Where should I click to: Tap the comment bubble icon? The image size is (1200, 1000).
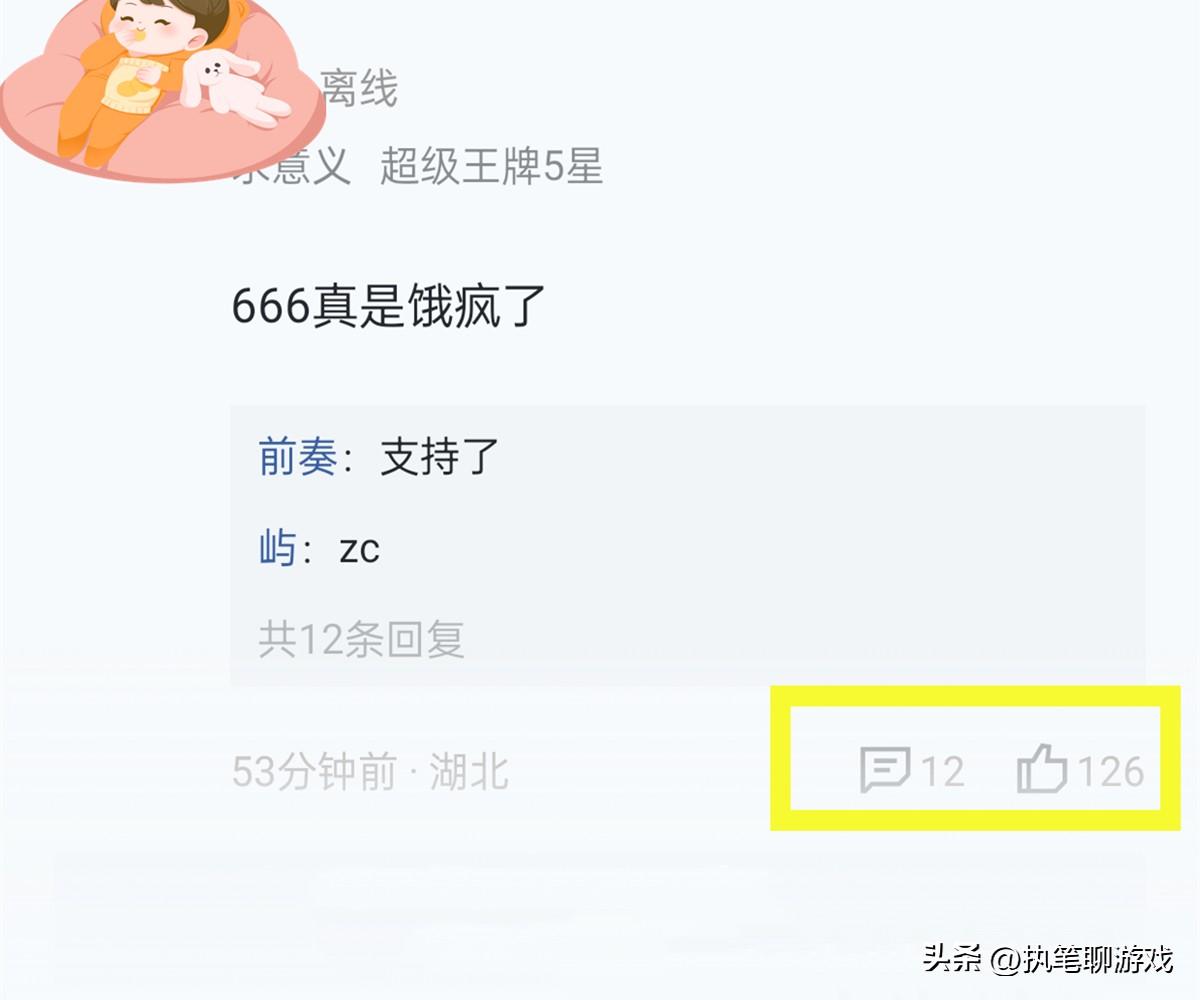(x=885, y=771)
